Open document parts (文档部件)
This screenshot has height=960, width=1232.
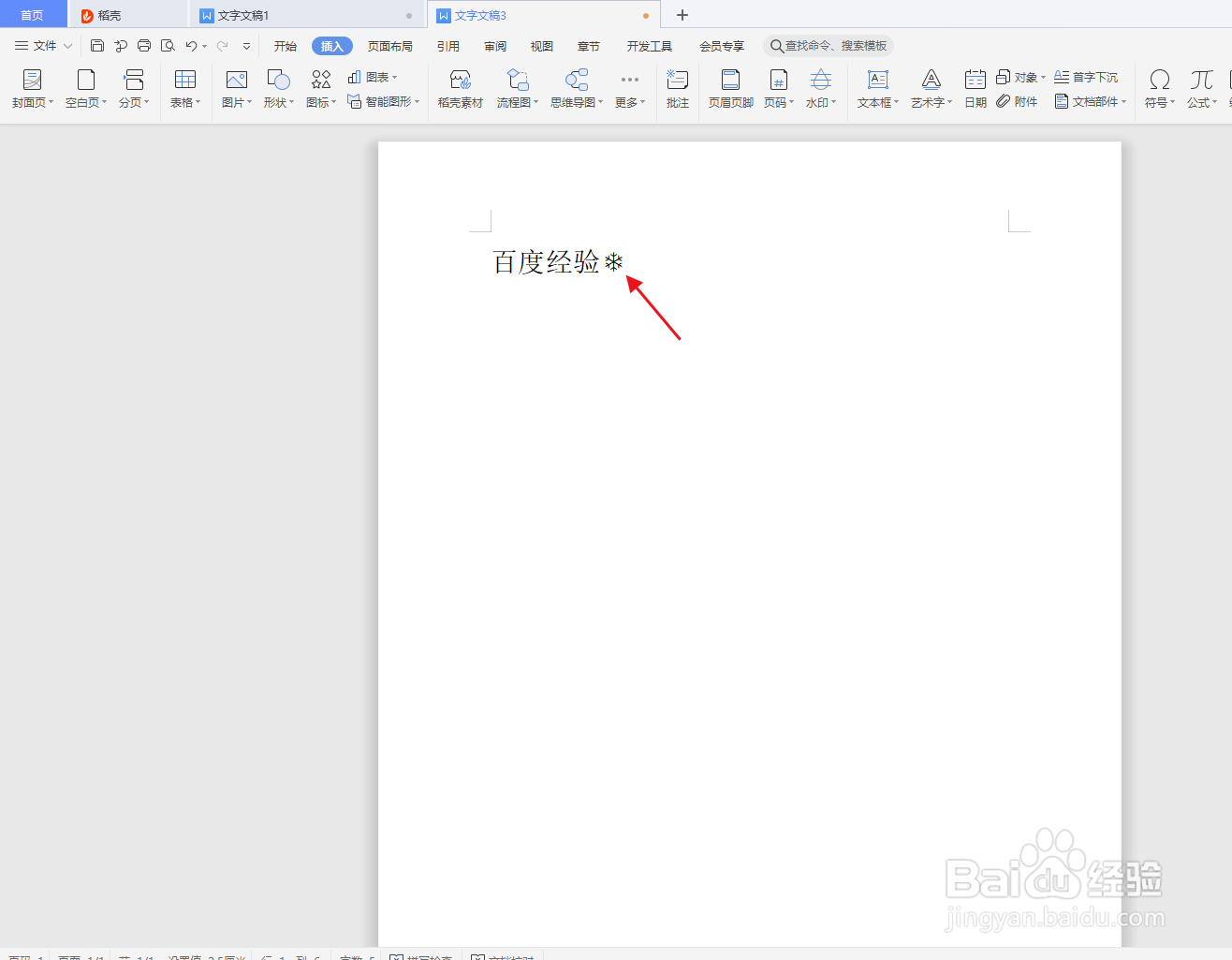point(1091,101)
